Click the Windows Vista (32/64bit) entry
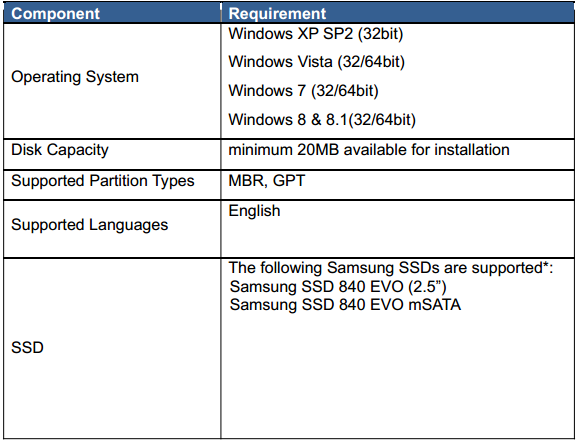 [316, 62]
